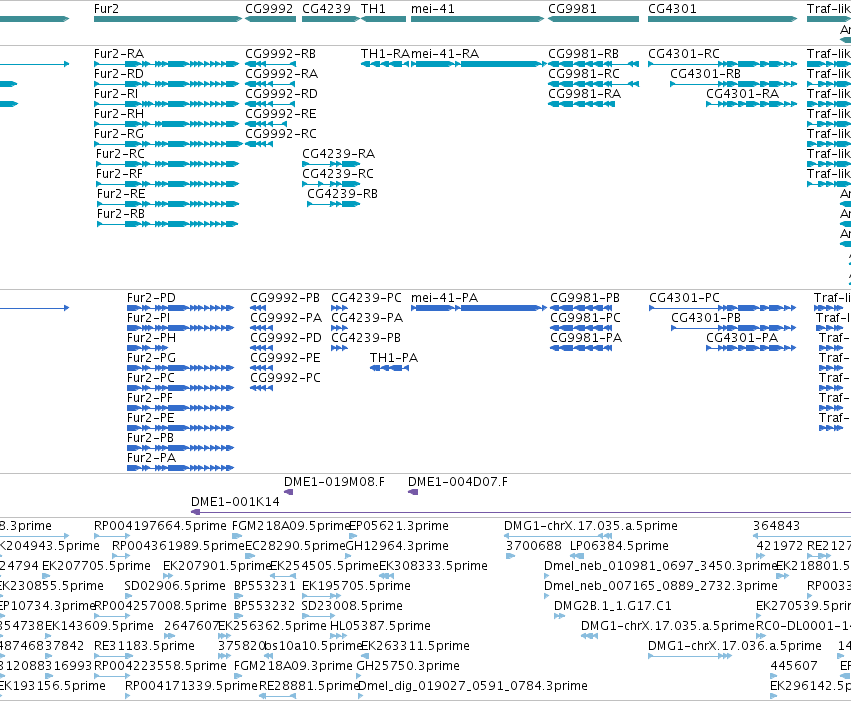Select the CG9992-RB transcript
Screen dimensions: 851x701
coord(270,64)
